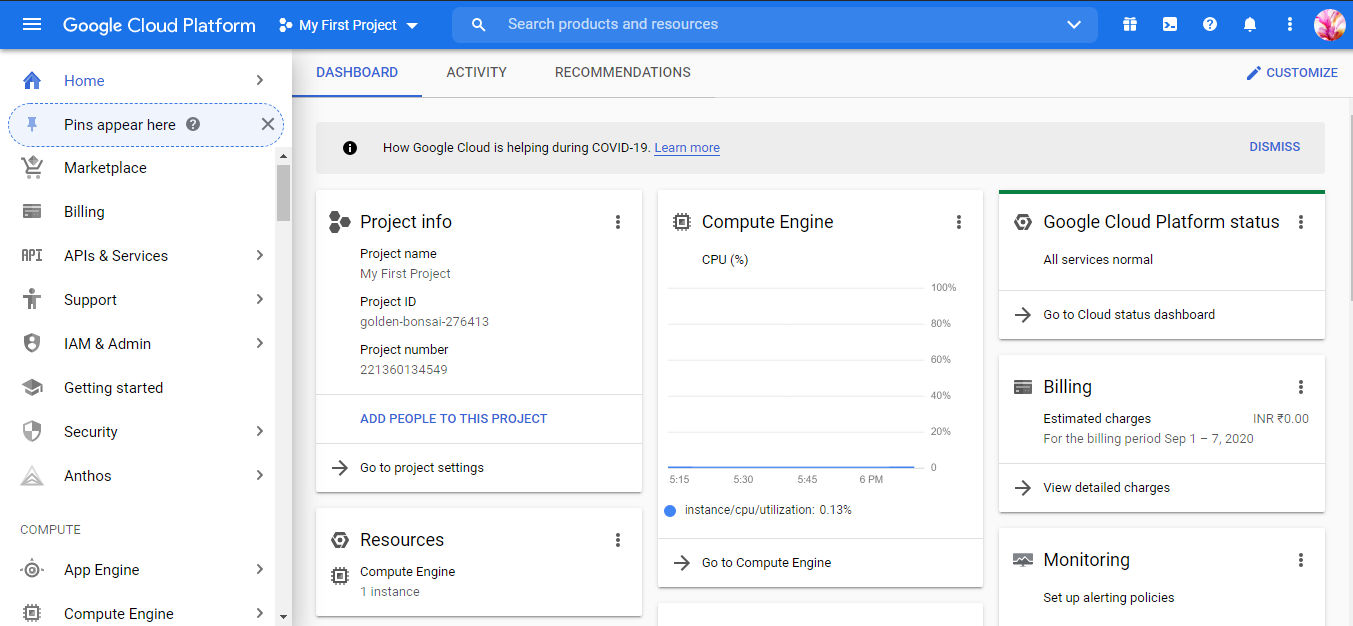
Task: Switch to the Recommendations tab
Action: [x=622, y=72]
